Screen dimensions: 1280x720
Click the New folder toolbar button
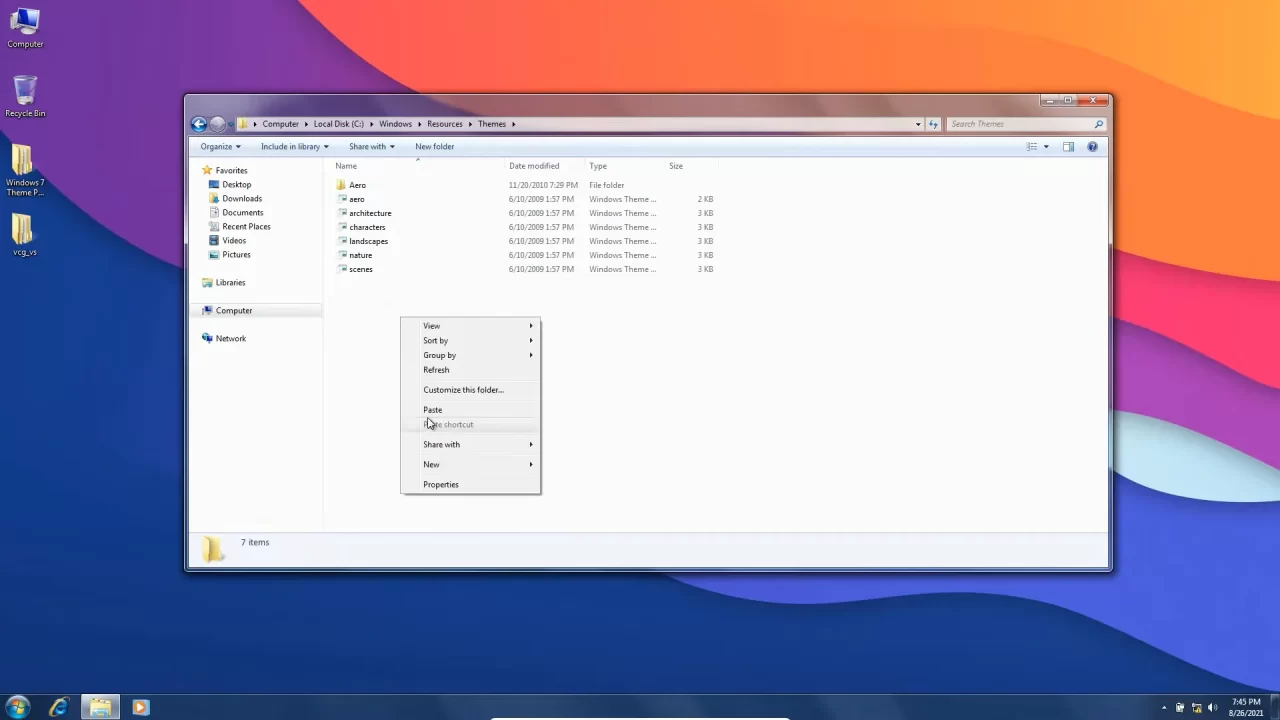[x=435, y=147]
